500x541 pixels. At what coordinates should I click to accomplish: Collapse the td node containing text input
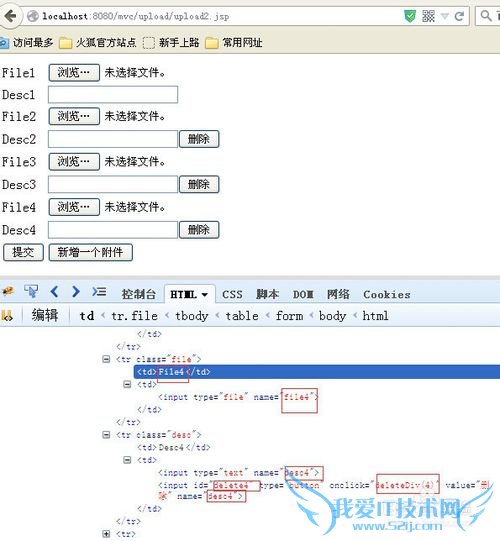pos(127,460)
